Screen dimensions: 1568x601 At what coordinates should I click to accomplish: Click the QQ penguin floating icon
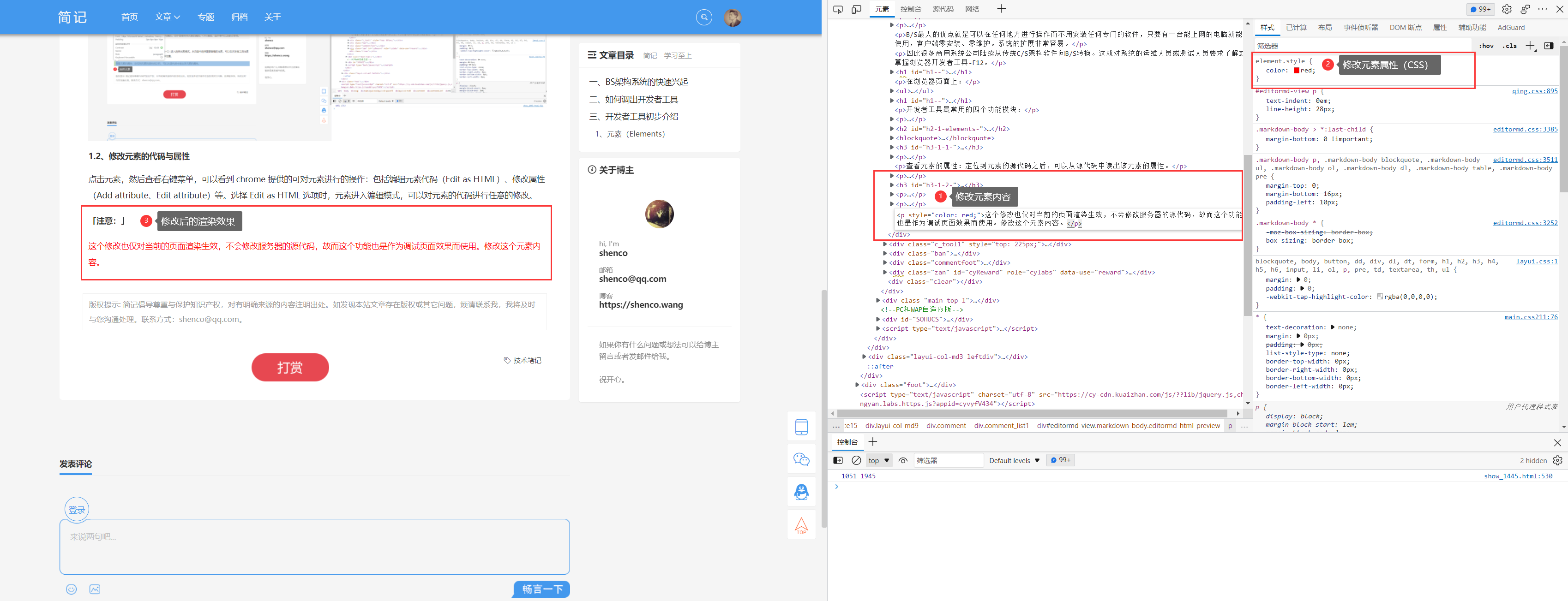coord(802,492)
